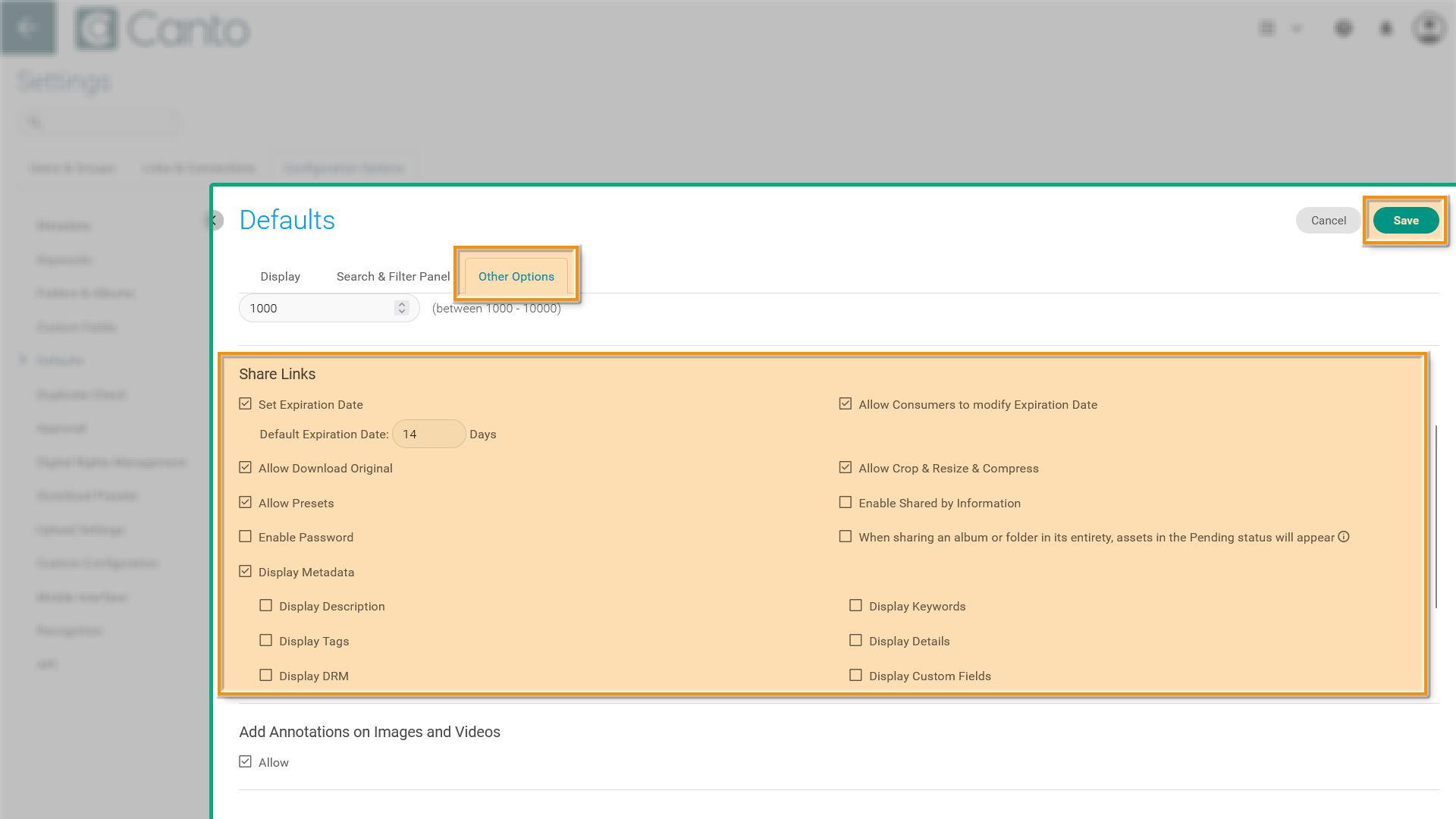Click the round globe icon in header
Screen dimensions: 1456x819
(x=1344, y=29)
